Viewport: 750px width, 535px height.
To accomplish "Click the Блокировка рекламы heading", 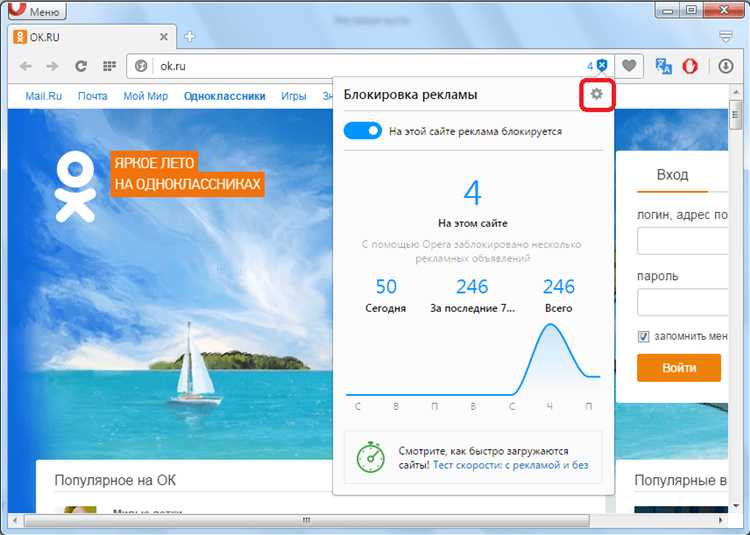I will click(x=410, y=94).
